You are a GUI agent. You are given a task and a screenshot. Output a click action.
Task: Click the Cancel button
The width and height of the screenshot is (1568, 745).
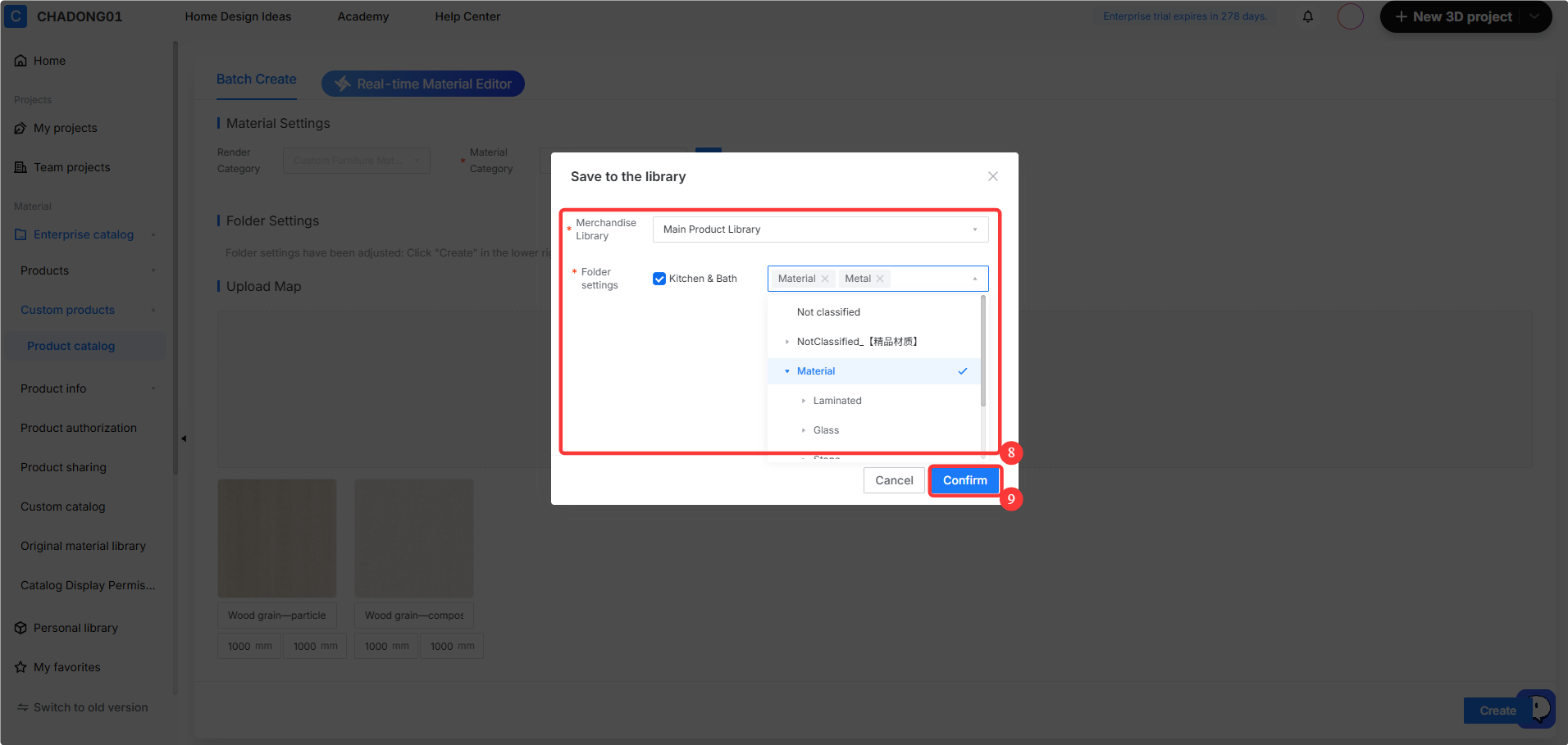click(x=894, y=480)
